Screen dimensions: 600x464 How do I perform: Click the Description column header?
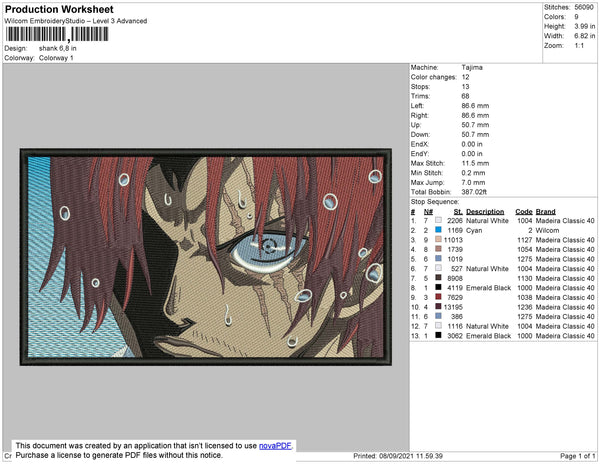(485, 212)
